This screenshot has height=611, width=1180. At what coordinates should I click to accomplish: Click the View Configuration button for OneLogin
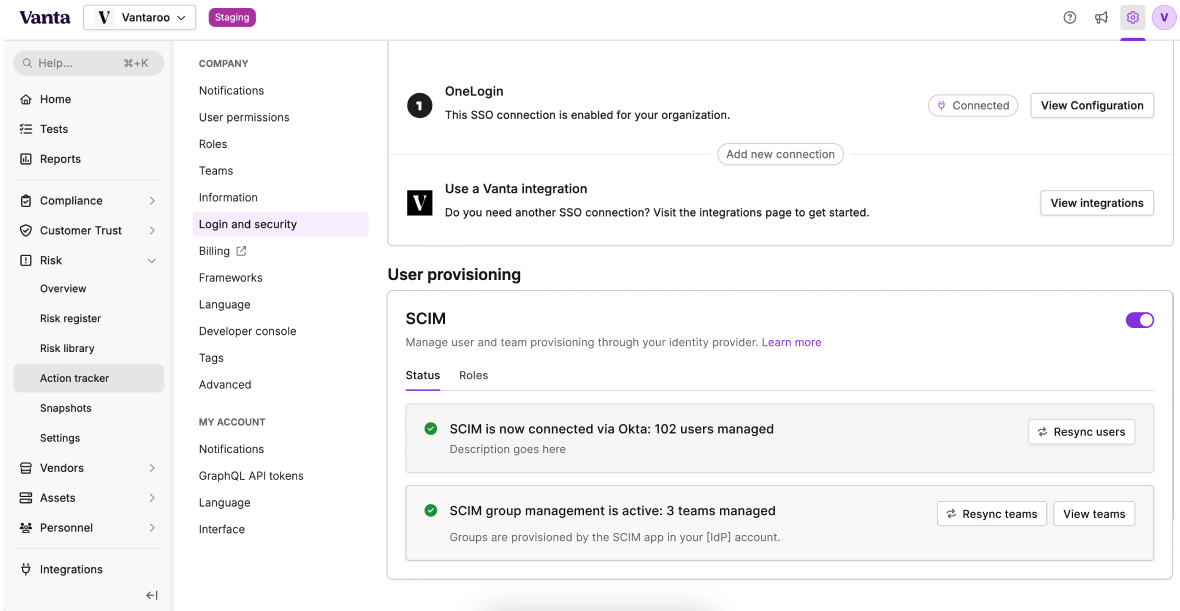click(x=1092, y=106)
